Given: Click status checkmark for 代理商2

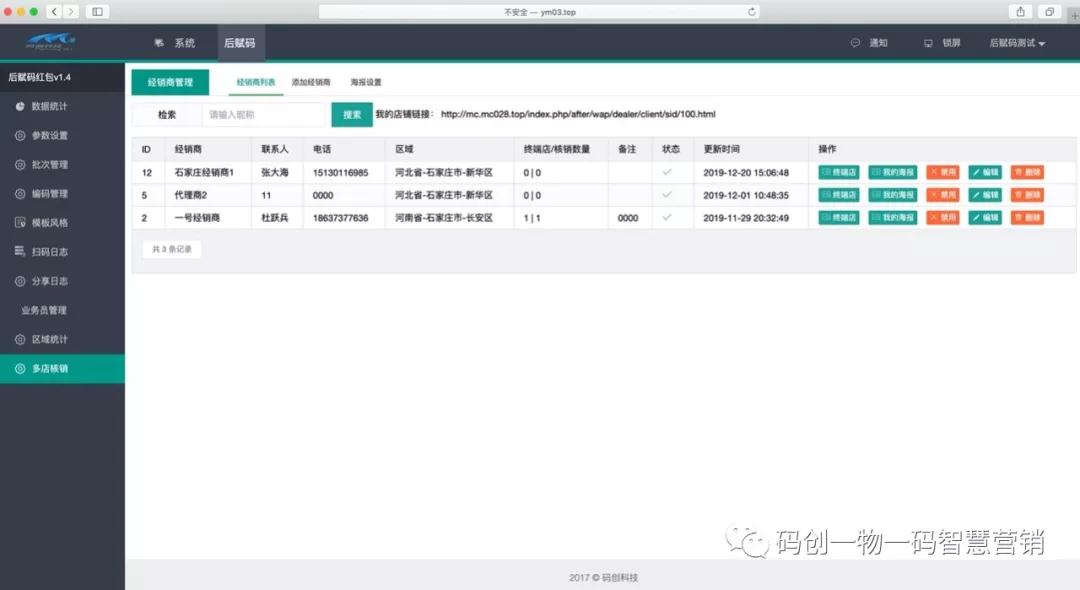Looking at the screenshot, I should (x=667, y=195).
